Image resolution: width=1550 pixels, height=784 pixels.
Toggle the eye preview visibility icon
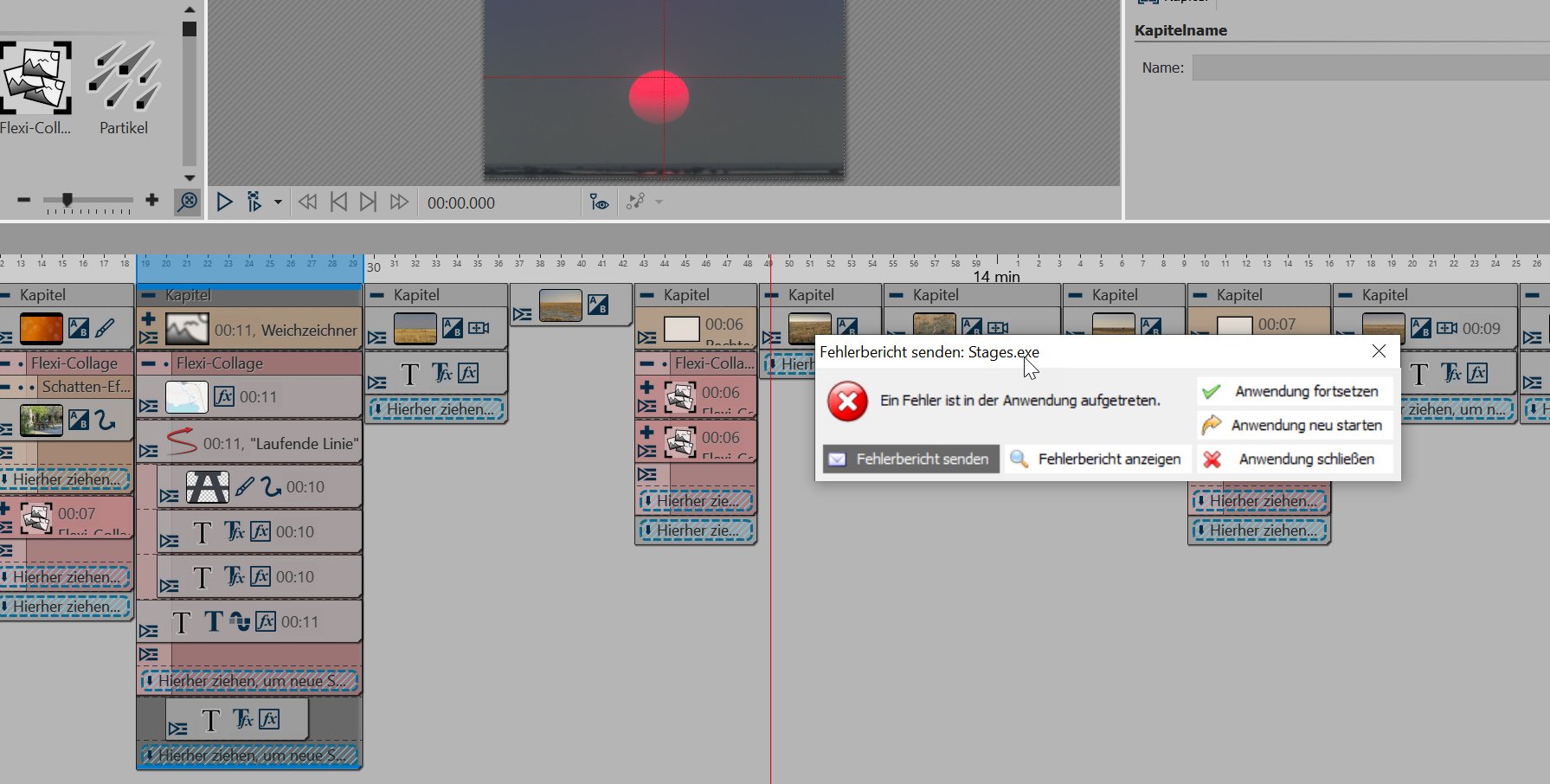tap(599, 202)
